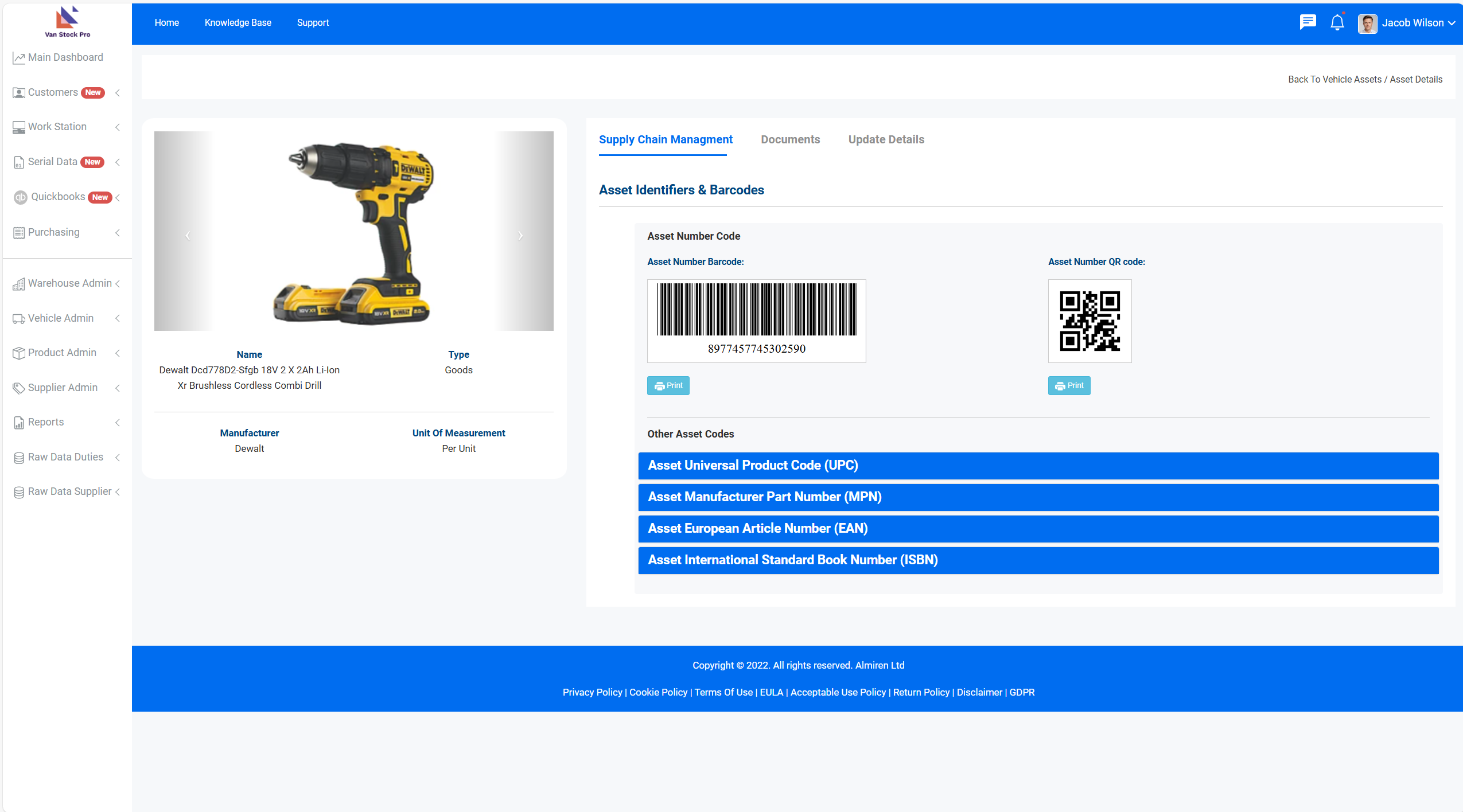1463x812 pixels.
Task: Click the Main Dashboard chart icon
Action: click(x=19, y=58)
